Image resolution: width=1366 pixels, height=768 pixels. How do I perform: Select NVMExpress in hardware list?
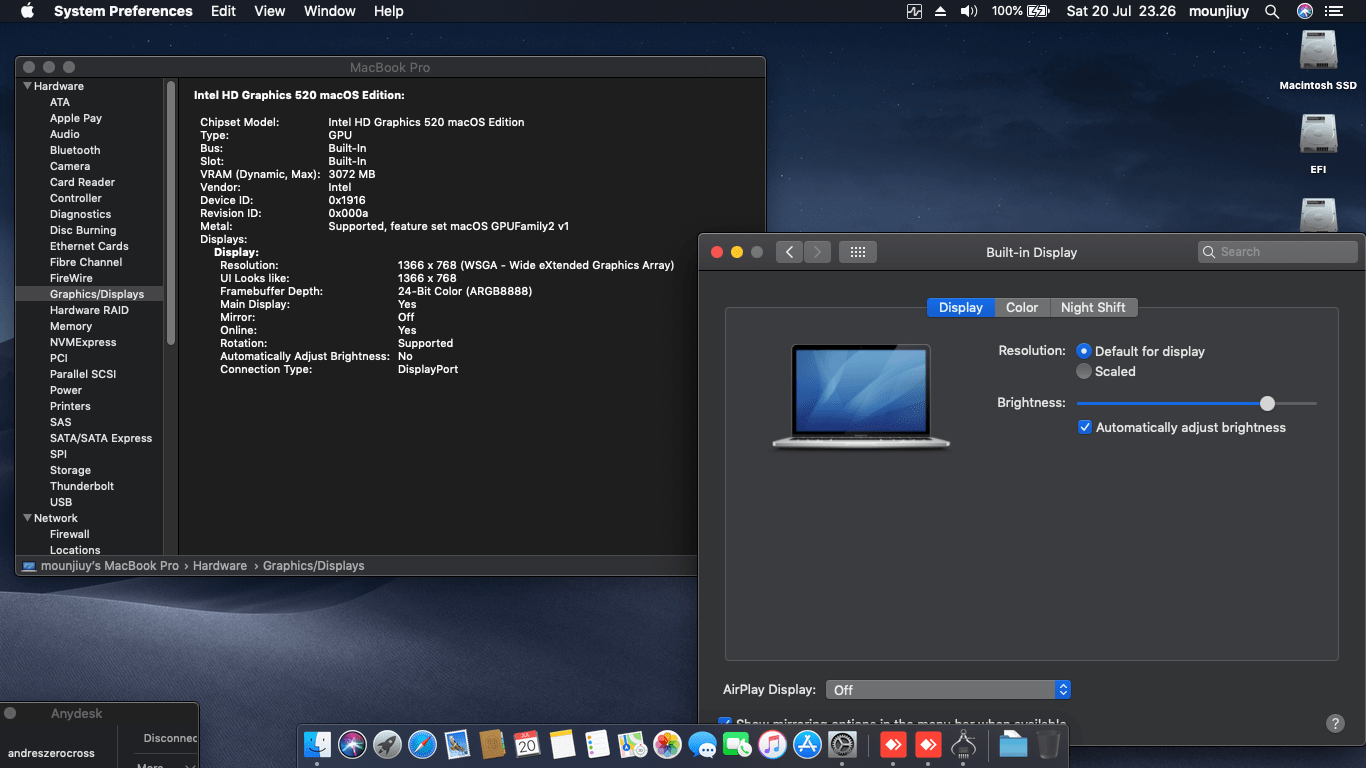[83, 342]
